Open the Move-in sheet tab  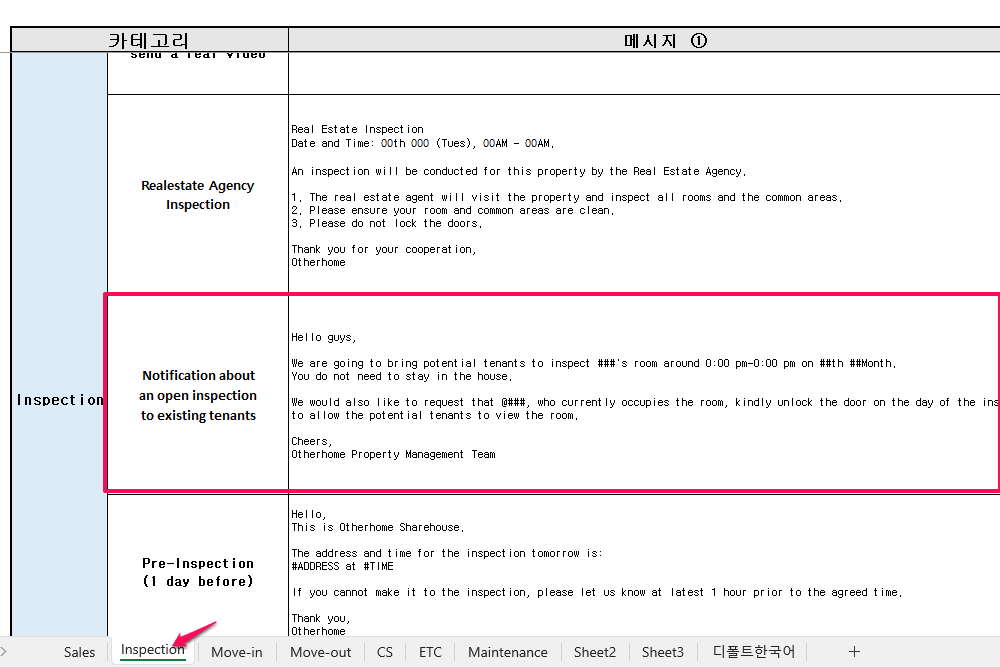pyautogui.click(x=237, y=652)
